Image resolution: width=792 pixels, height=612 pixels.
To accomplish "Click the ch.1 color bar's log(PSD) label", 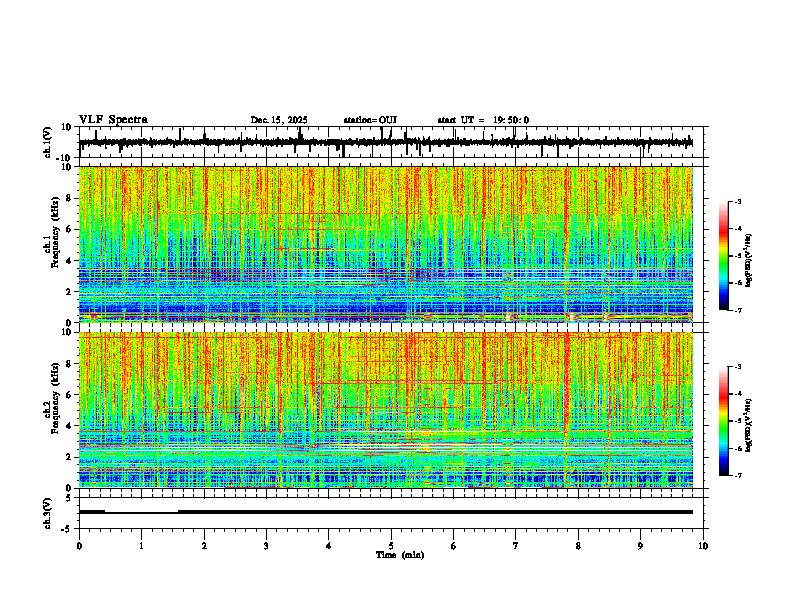I will 749,261.
